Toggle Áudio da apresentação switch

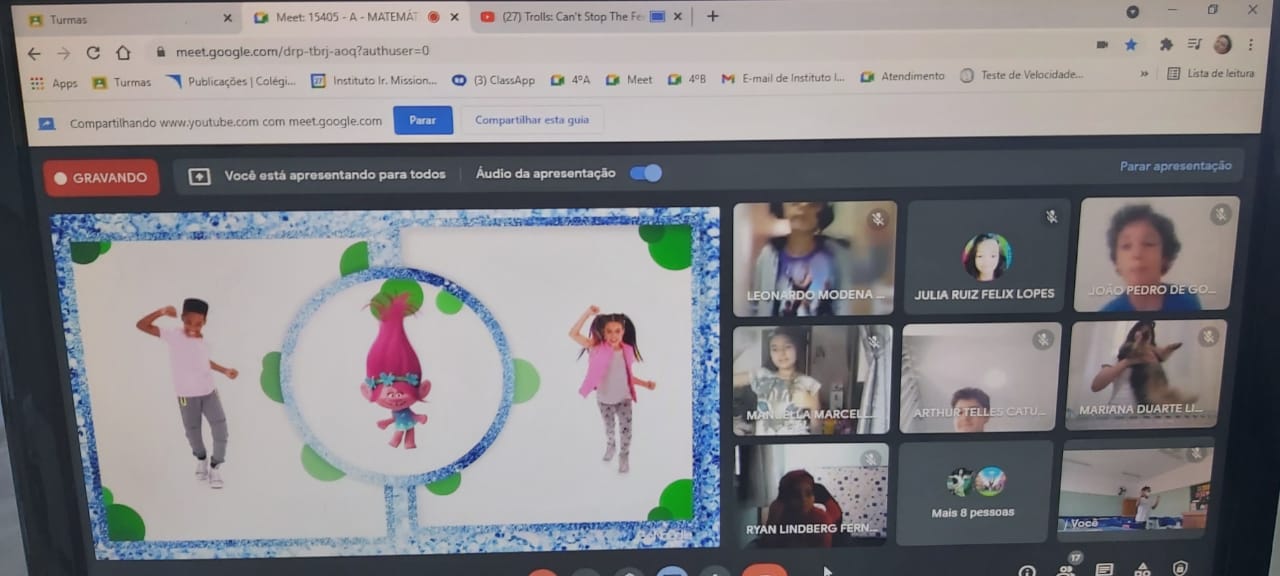(646, 173)
